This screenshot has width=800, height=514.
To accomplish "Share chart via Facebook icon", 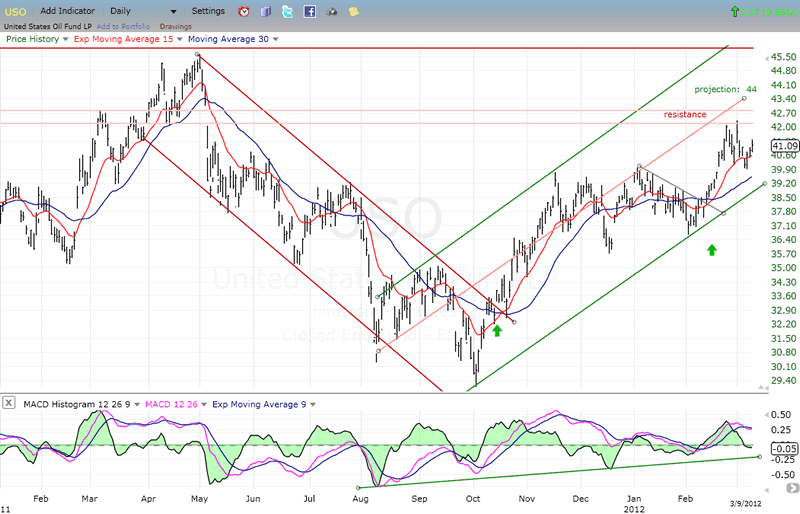I will click(309, 11).
